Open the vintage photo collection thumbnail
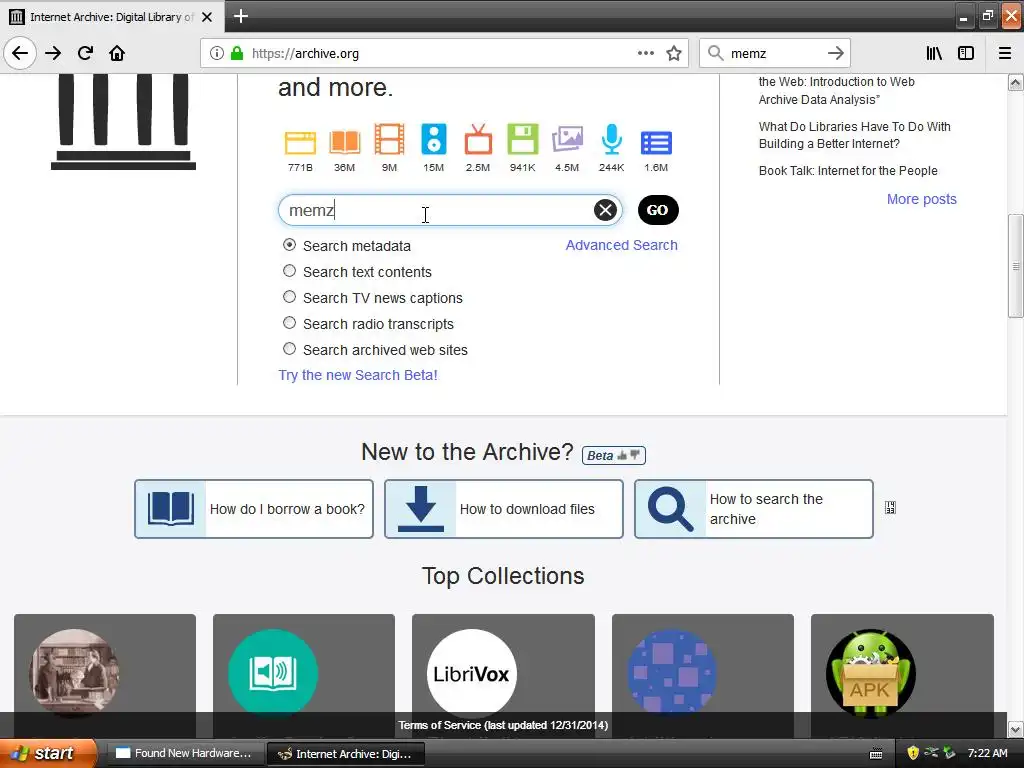 click(x=74, y=674)
